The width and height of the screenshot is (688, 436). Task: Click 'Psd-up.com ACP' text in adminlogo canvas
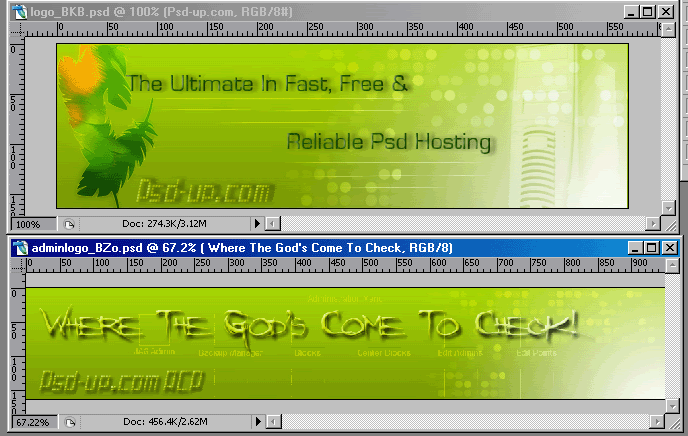122,381
